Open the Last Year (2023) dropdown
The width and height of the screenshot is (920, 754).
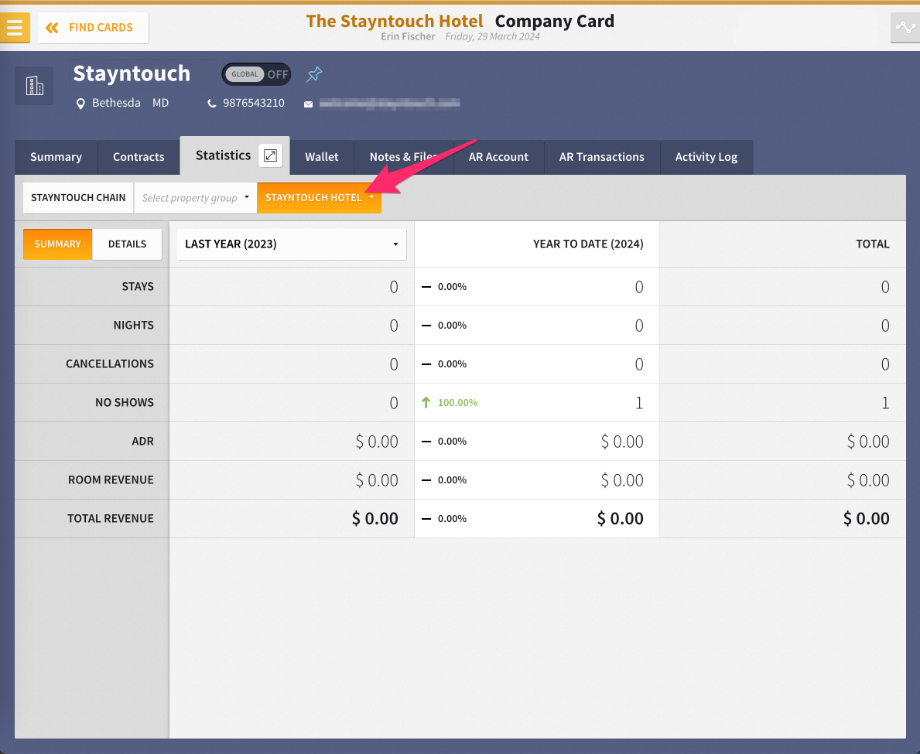tap(291, 244)
